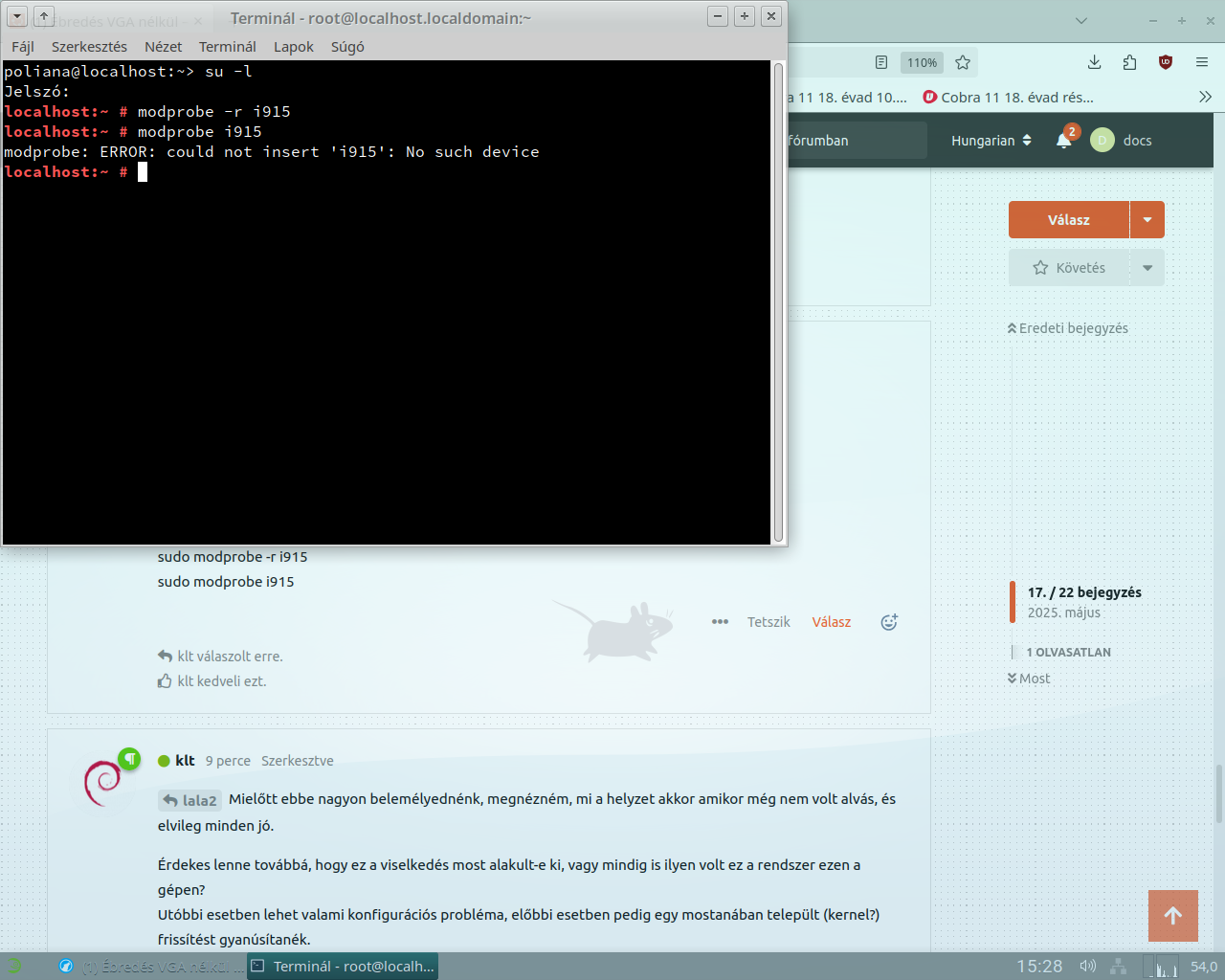Like the post with Tetszik
Screen dimensions: 1225x980
pos(768,622)
